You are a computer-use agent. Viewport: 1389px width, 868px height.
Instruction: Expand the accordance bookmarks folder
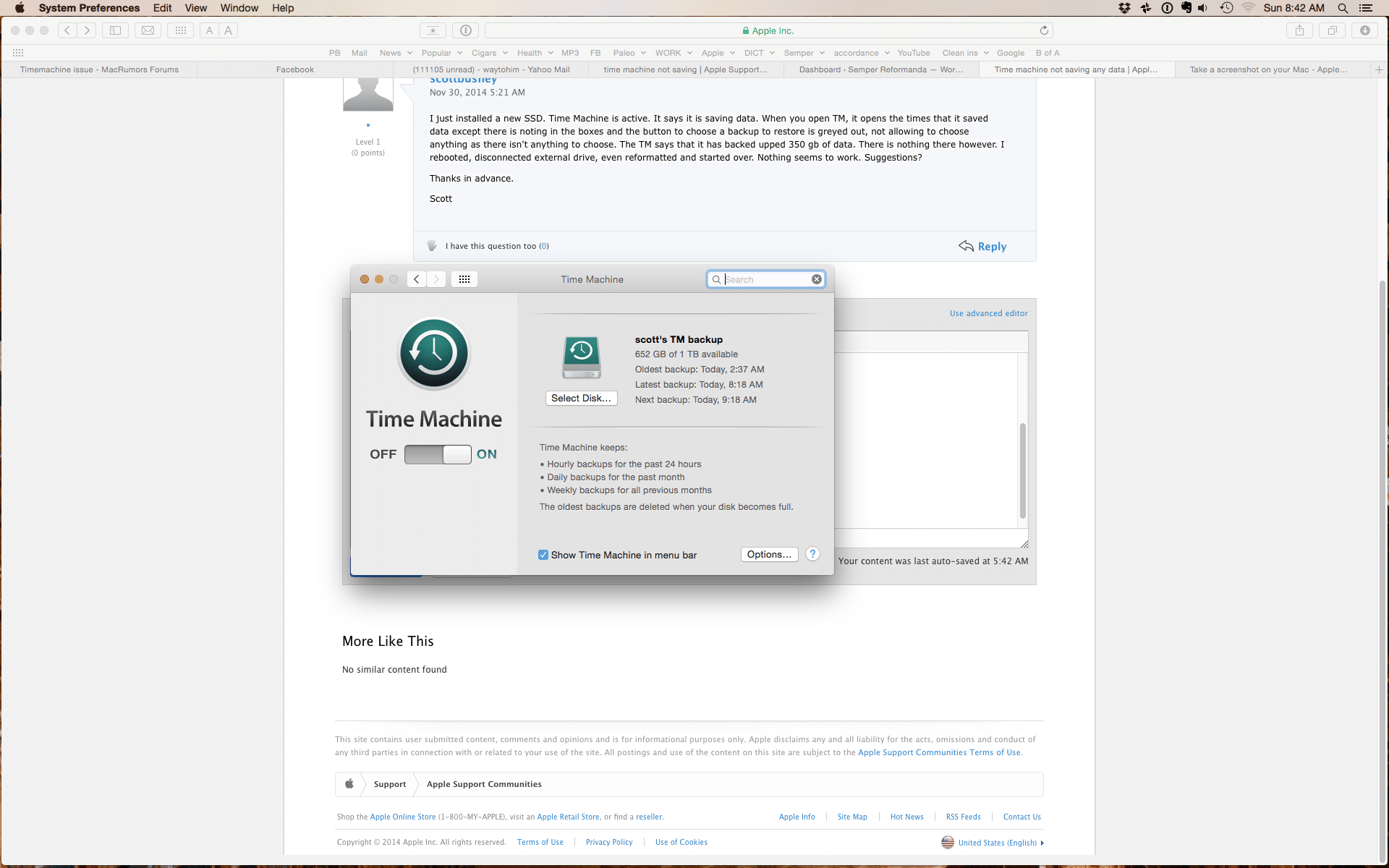(x=862, y=53)
